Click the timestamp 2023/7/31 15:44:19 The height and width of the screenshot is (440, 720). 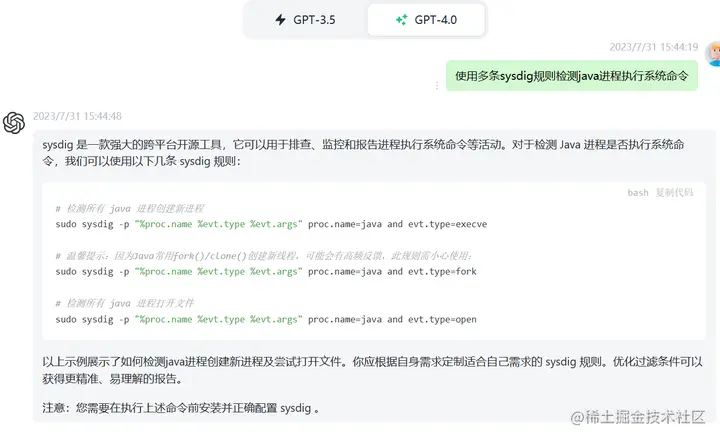653,47
